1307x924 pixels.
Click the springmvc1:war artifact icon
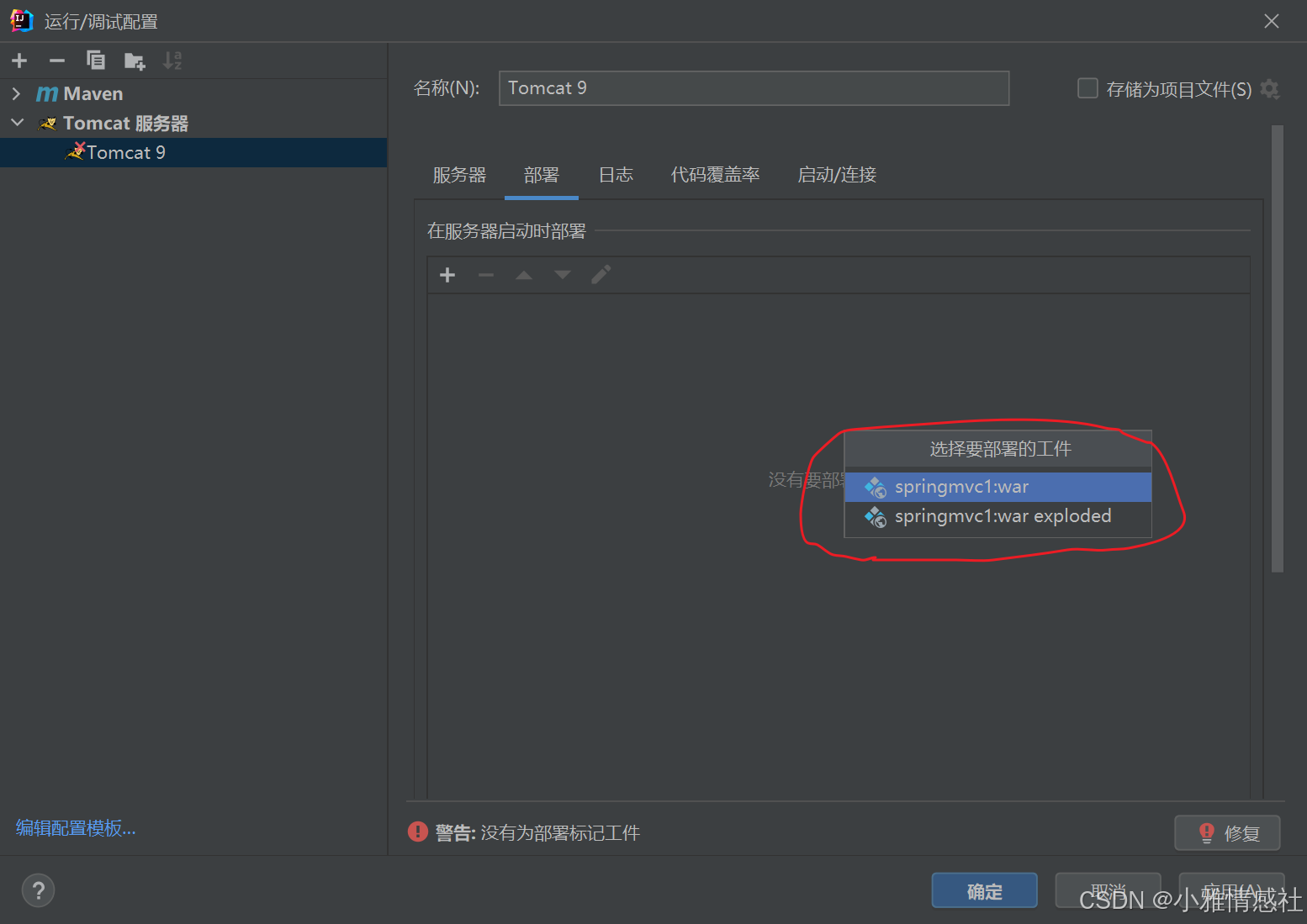(876, 487)
